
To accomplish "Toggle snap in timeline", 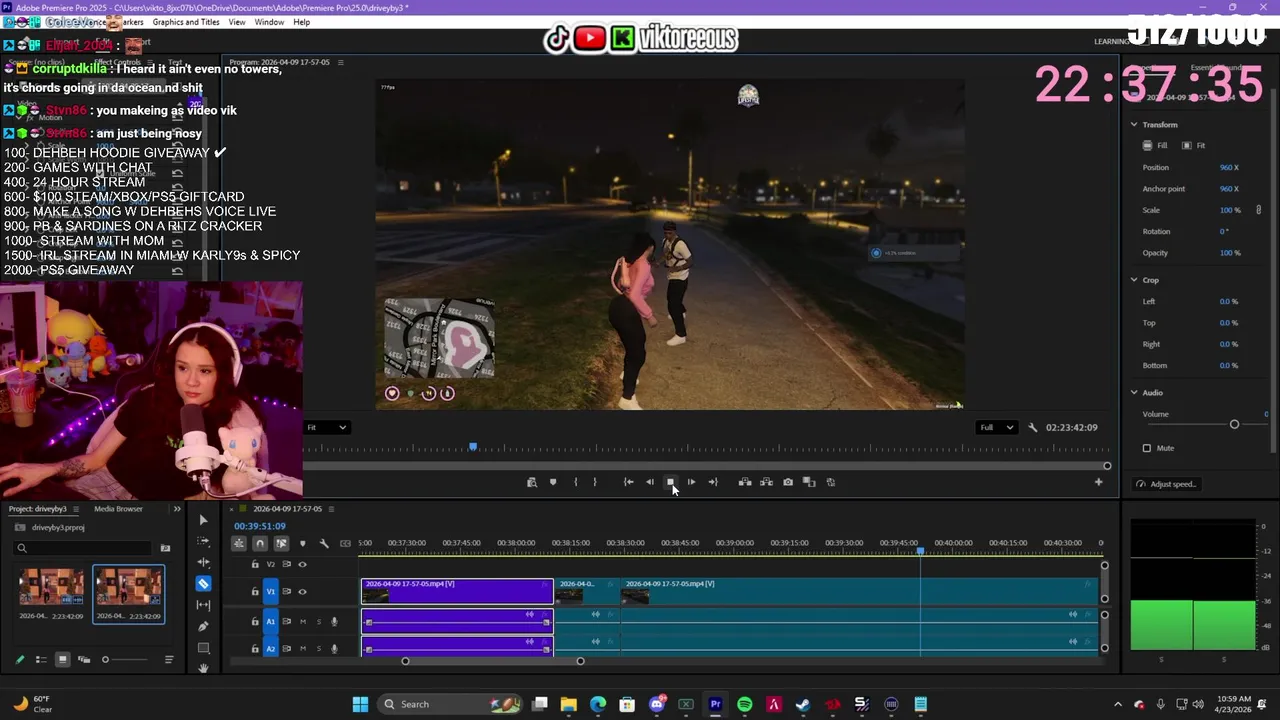I will pos(260,543).
